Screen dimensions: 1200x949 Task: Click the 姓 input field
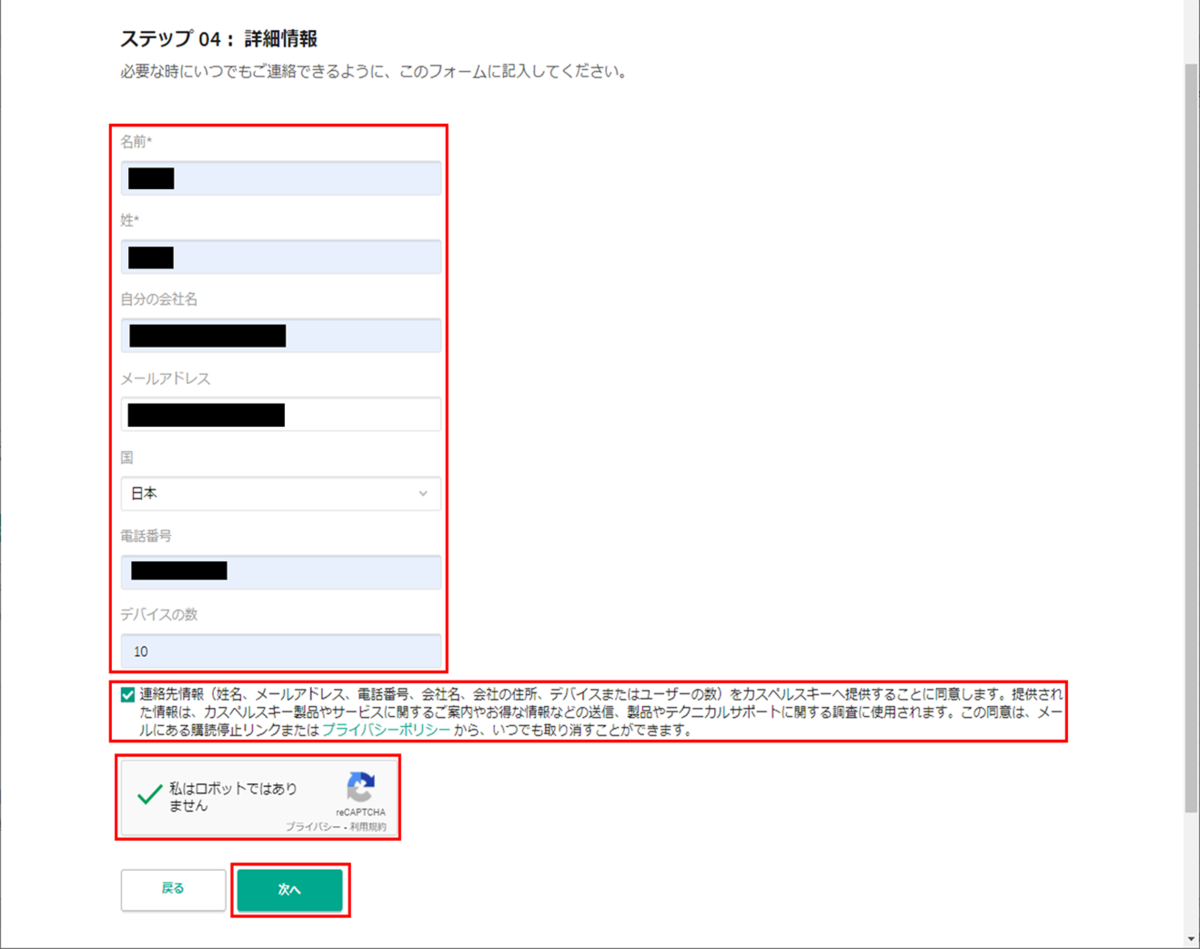280,256
